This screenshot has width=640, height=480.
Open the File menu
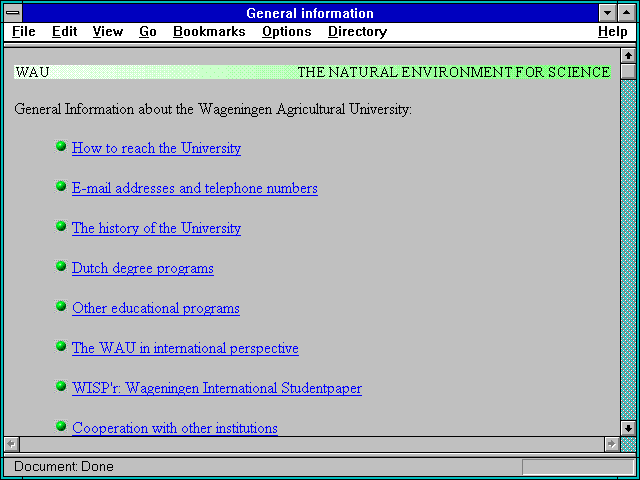tap(24, 32)
